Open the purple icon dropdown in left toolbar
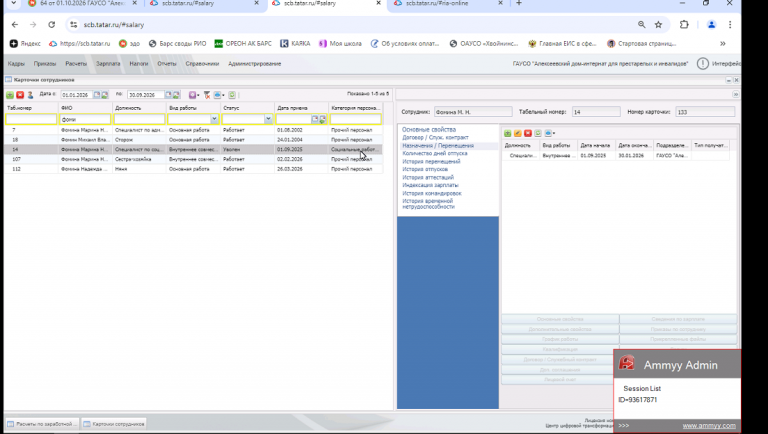This screenshot has height=434, width=768. 194,95
